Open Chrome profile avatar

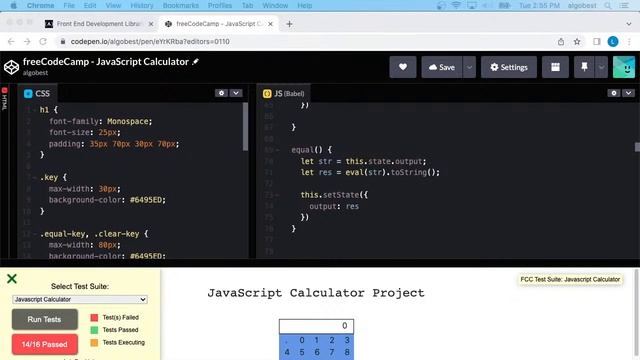613,42
